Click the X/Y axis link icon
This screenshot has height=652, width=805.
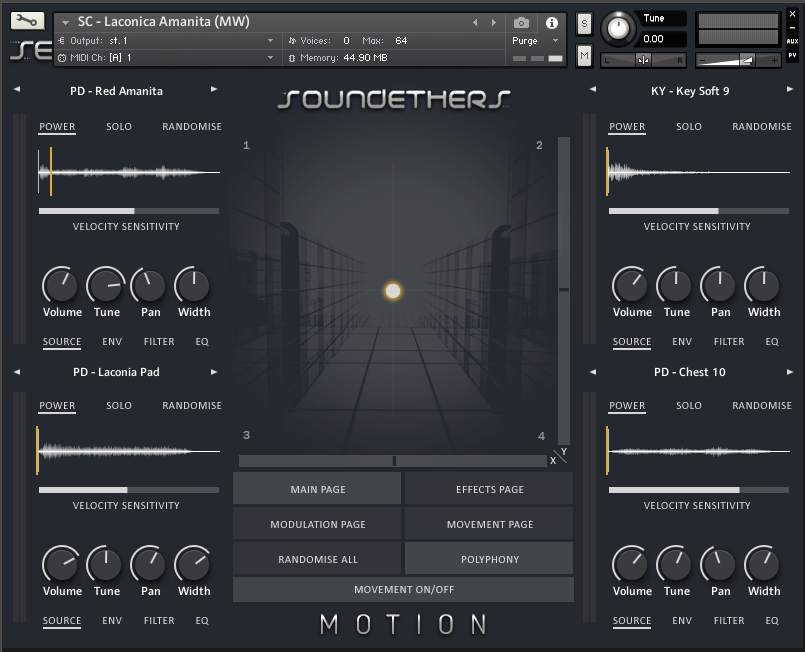[559, 456]
